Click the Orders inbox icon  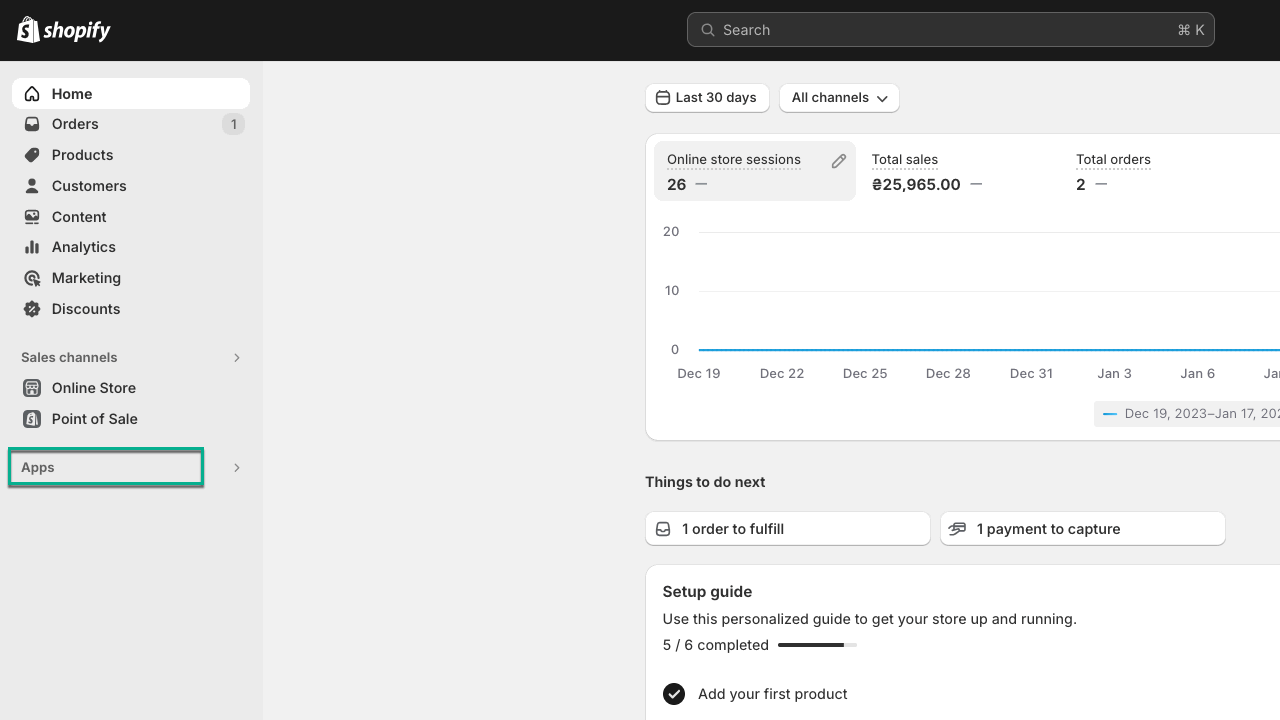click(32, 124)
